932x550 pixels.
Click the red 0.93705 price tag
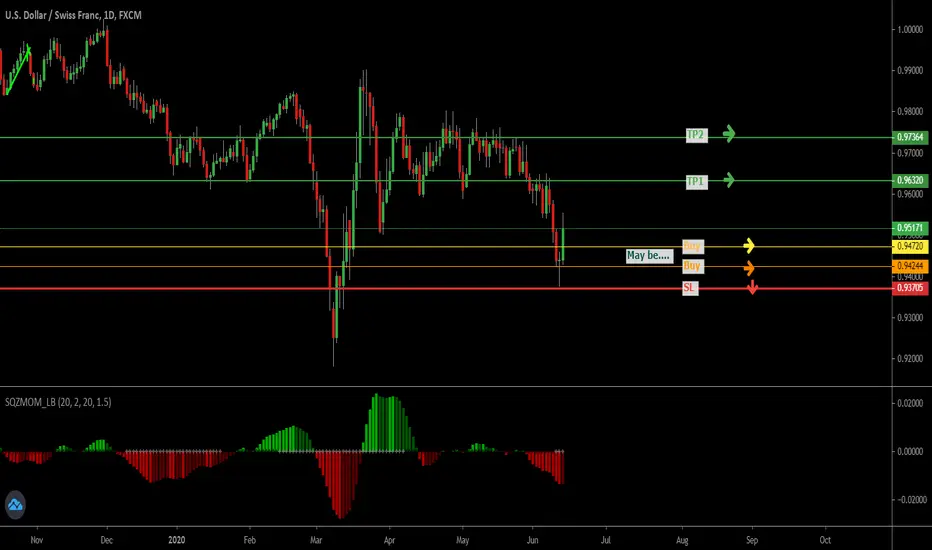(x=910, y=288)
